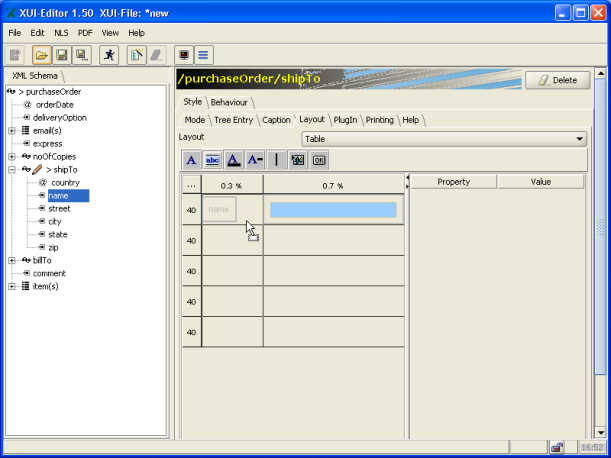Click the open folder toolbar icon

click(x=41, y=55)
